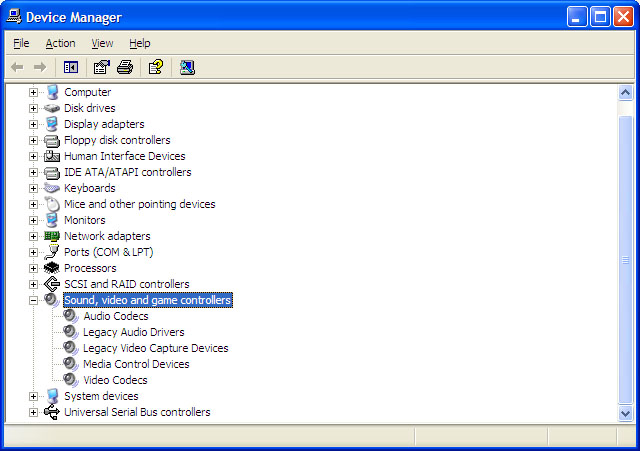Select SCSI and RAID controllers label

coord(127,284)
